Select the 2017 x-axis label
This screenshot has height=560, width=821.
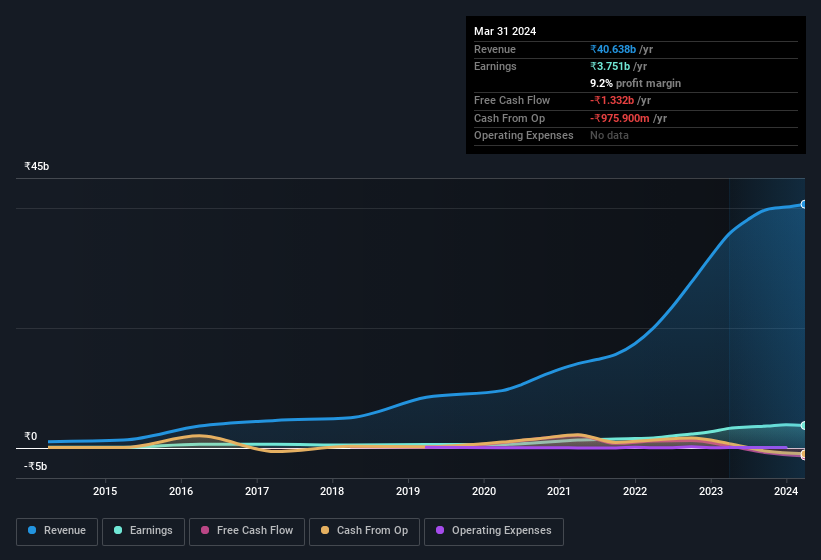click(x=257, y=491)
